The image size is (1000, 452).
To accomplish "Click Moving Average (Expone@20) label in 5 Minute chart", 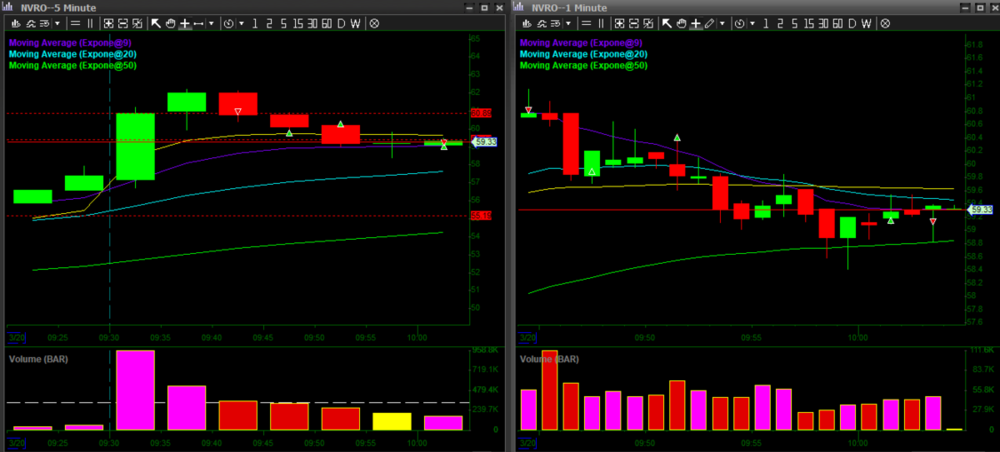I will point(72,54).
